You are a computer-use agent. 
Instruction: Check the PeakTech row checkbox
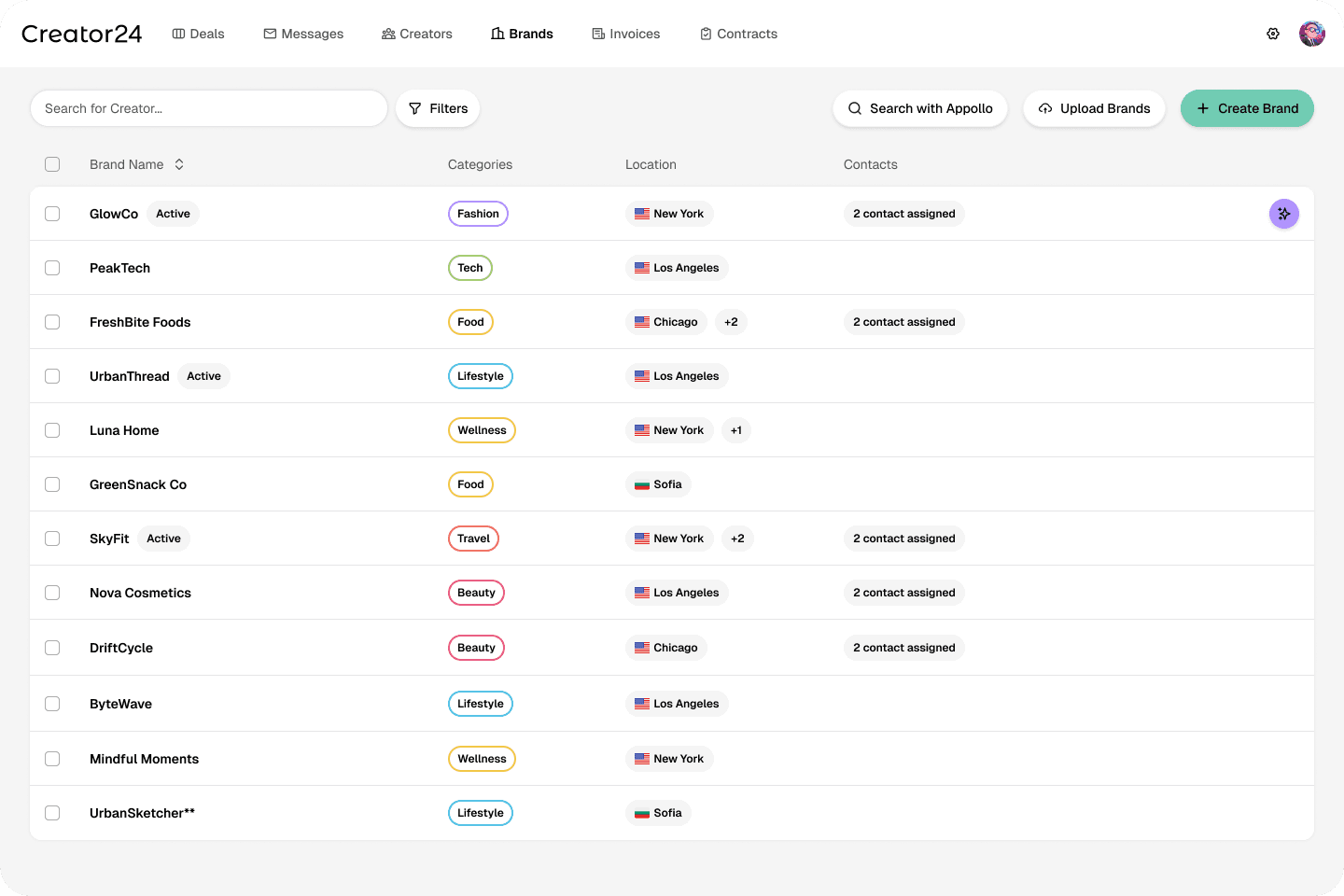tap(52, 268)
